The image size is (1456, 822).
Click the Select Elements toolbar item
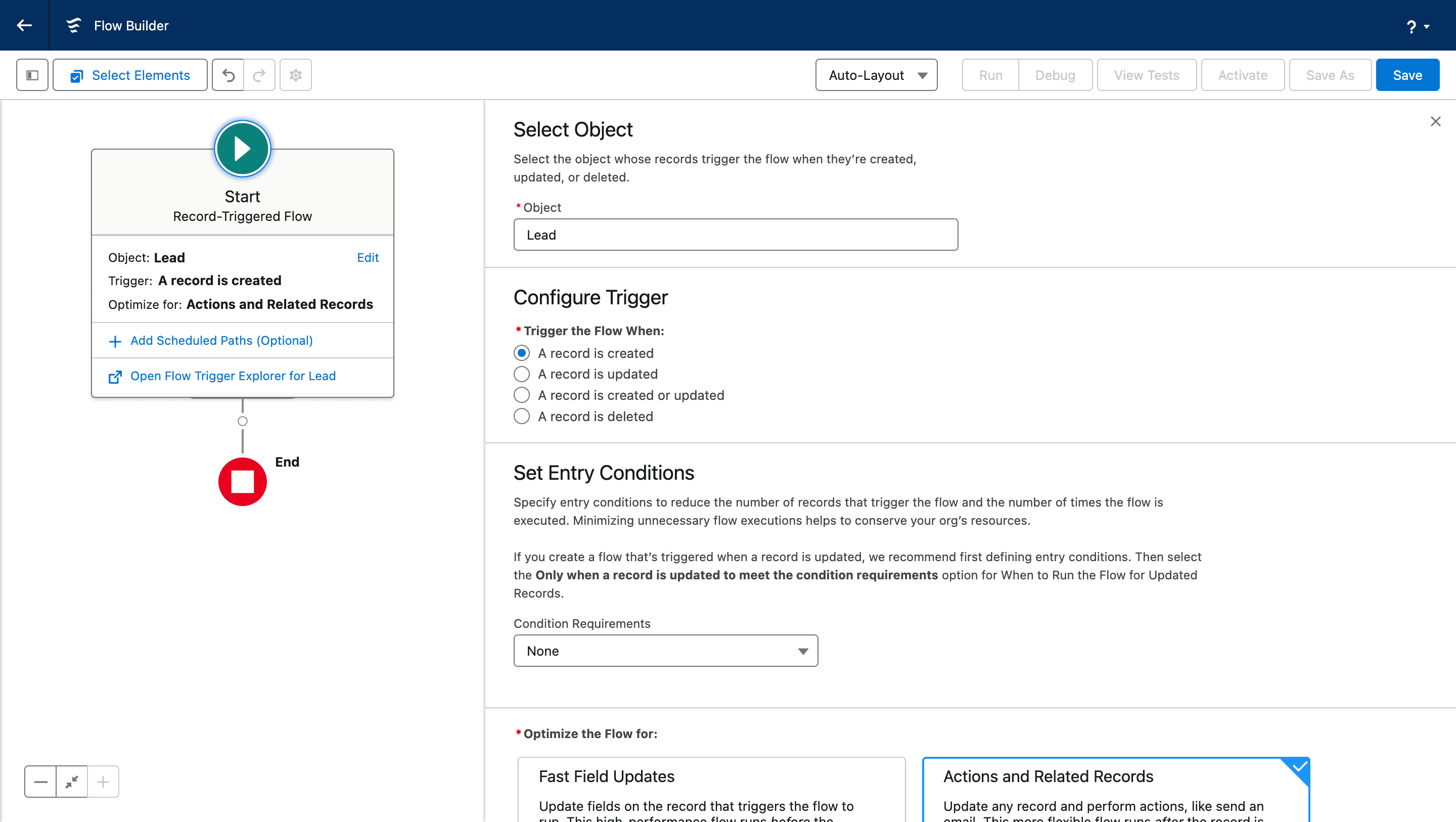click(x=129, y=75)
